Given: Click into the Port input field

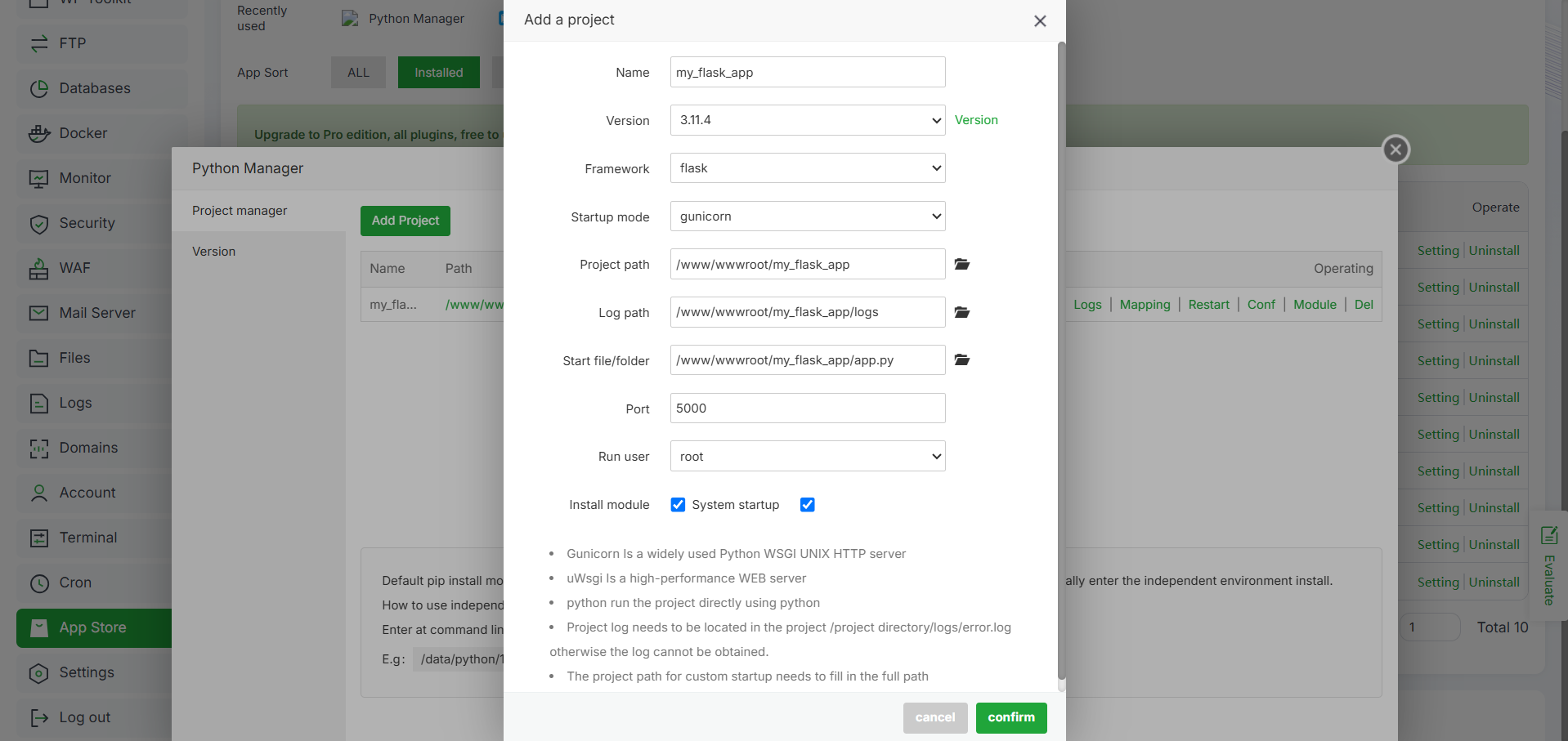Looking at the screenshot, I should coord(808,408).
